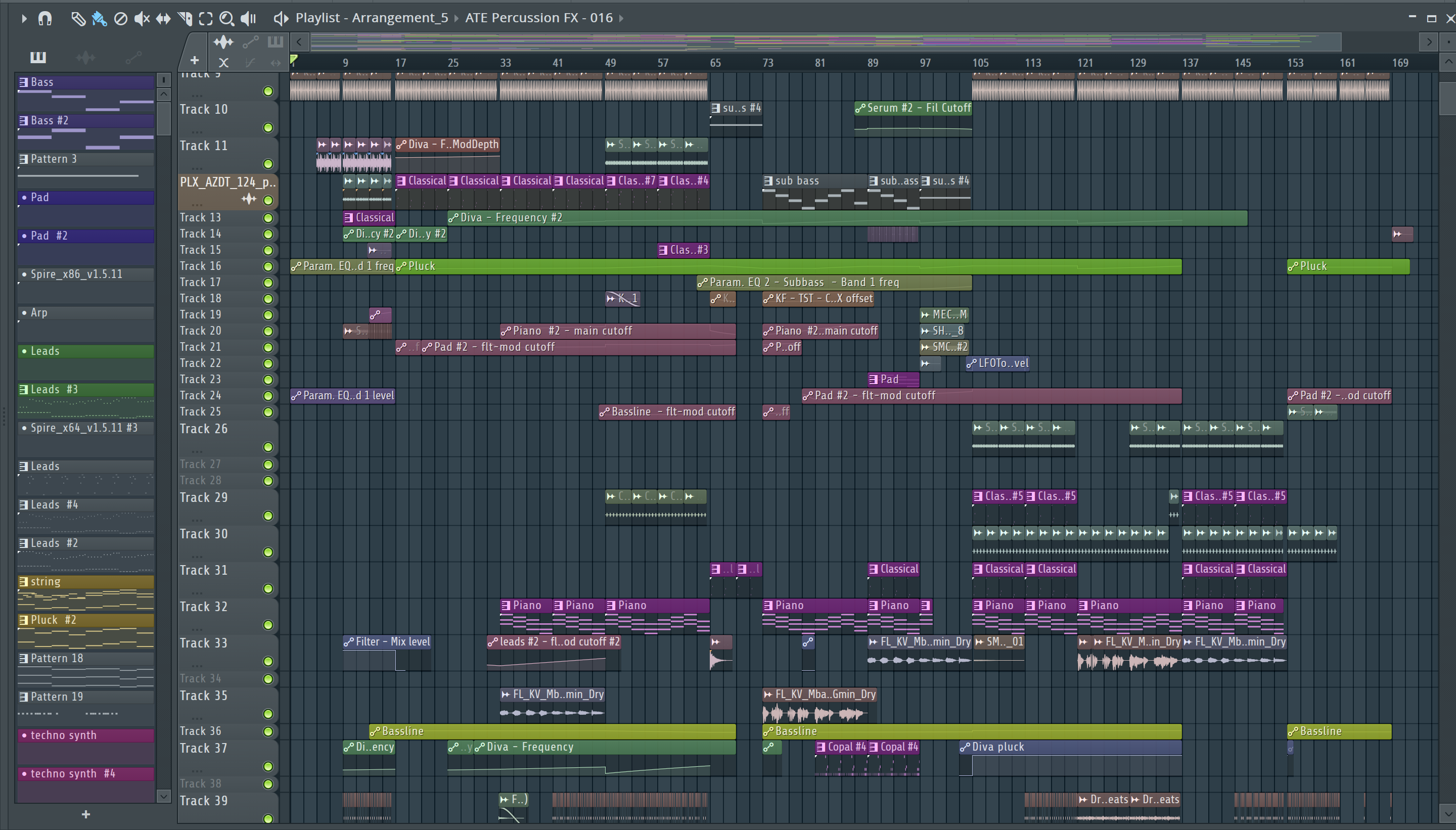Mute Track 20 using its green LED

[268, 331]
